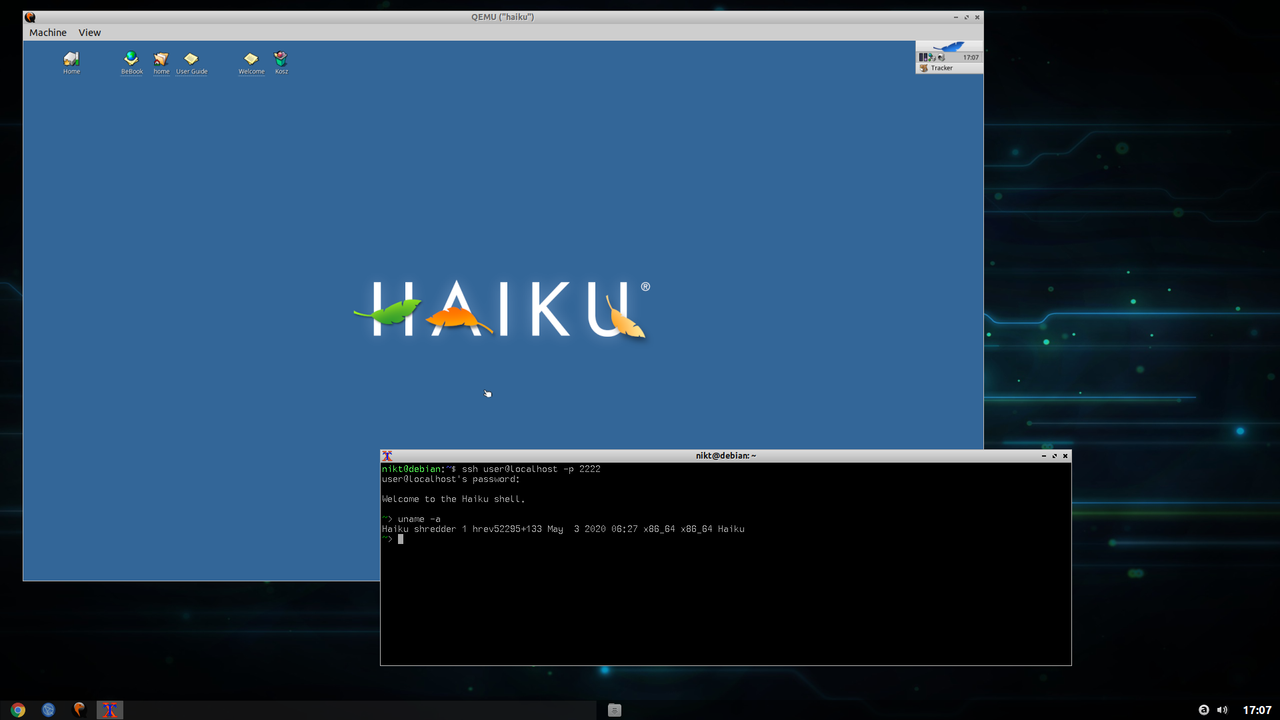Screen dimensions: 1280x720
Task: Focus the terminal prompt cursor
Action: (400, 539)
